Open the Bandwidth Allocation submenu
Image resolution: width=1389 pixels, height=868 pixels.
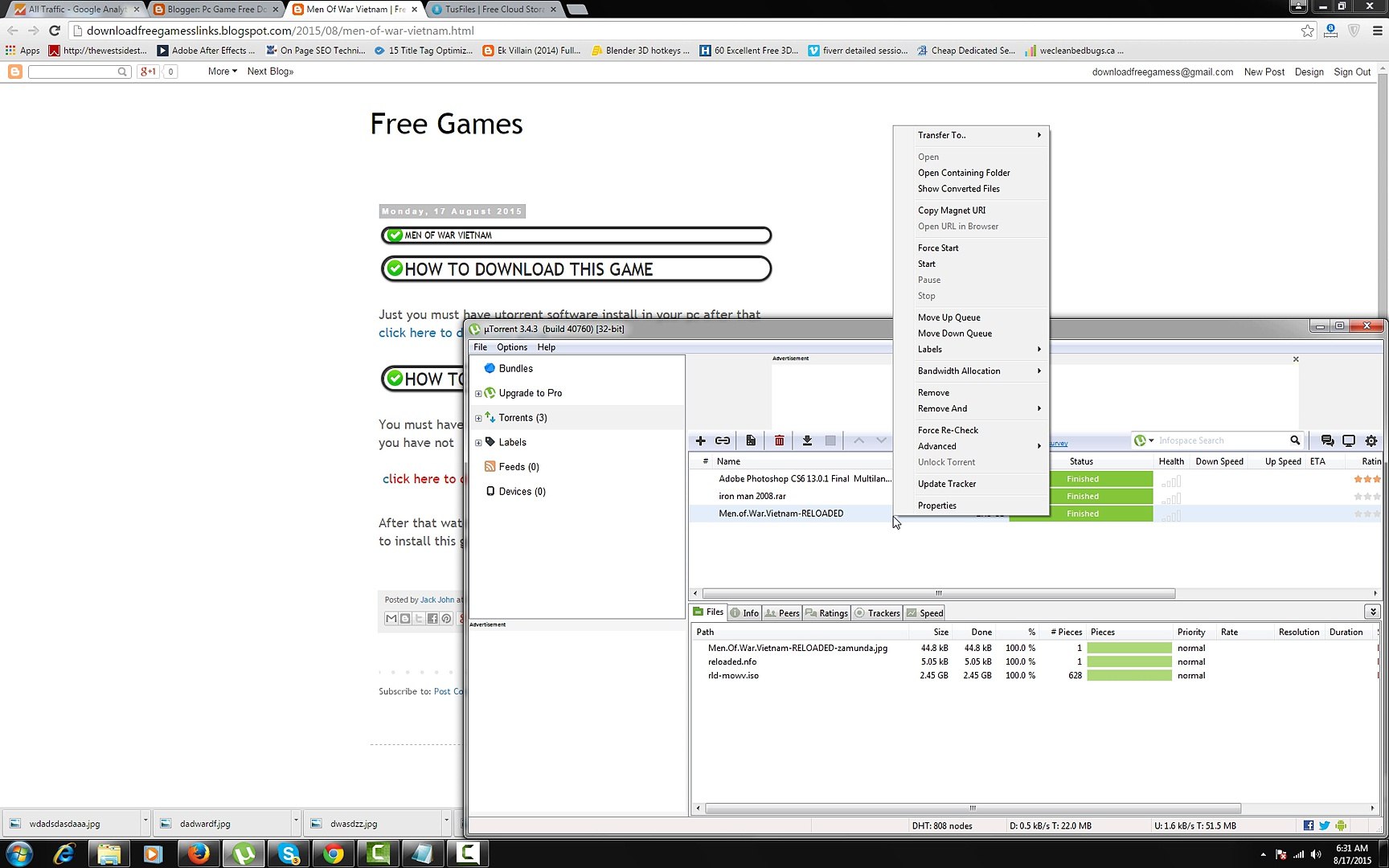[971, 371]
